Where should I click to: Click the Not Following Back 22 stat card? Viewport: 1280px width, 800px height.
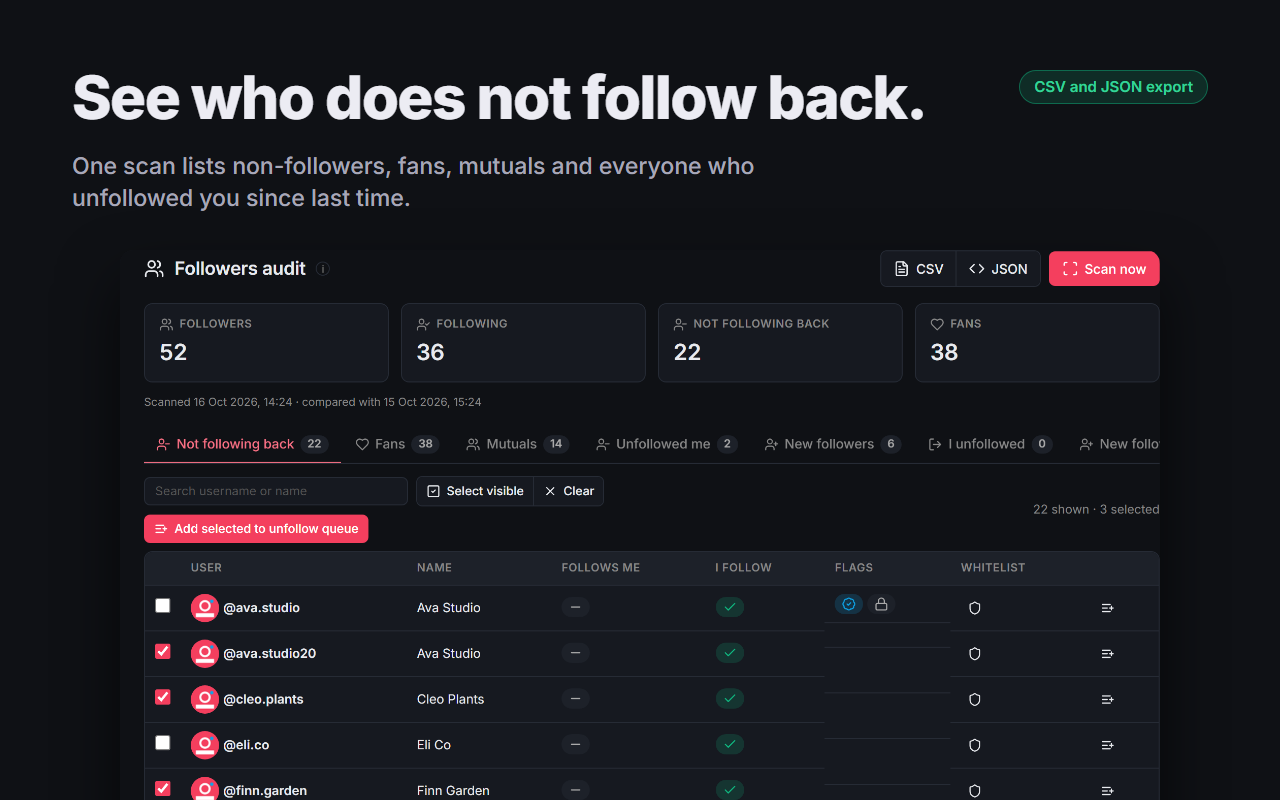coord(780,343)
